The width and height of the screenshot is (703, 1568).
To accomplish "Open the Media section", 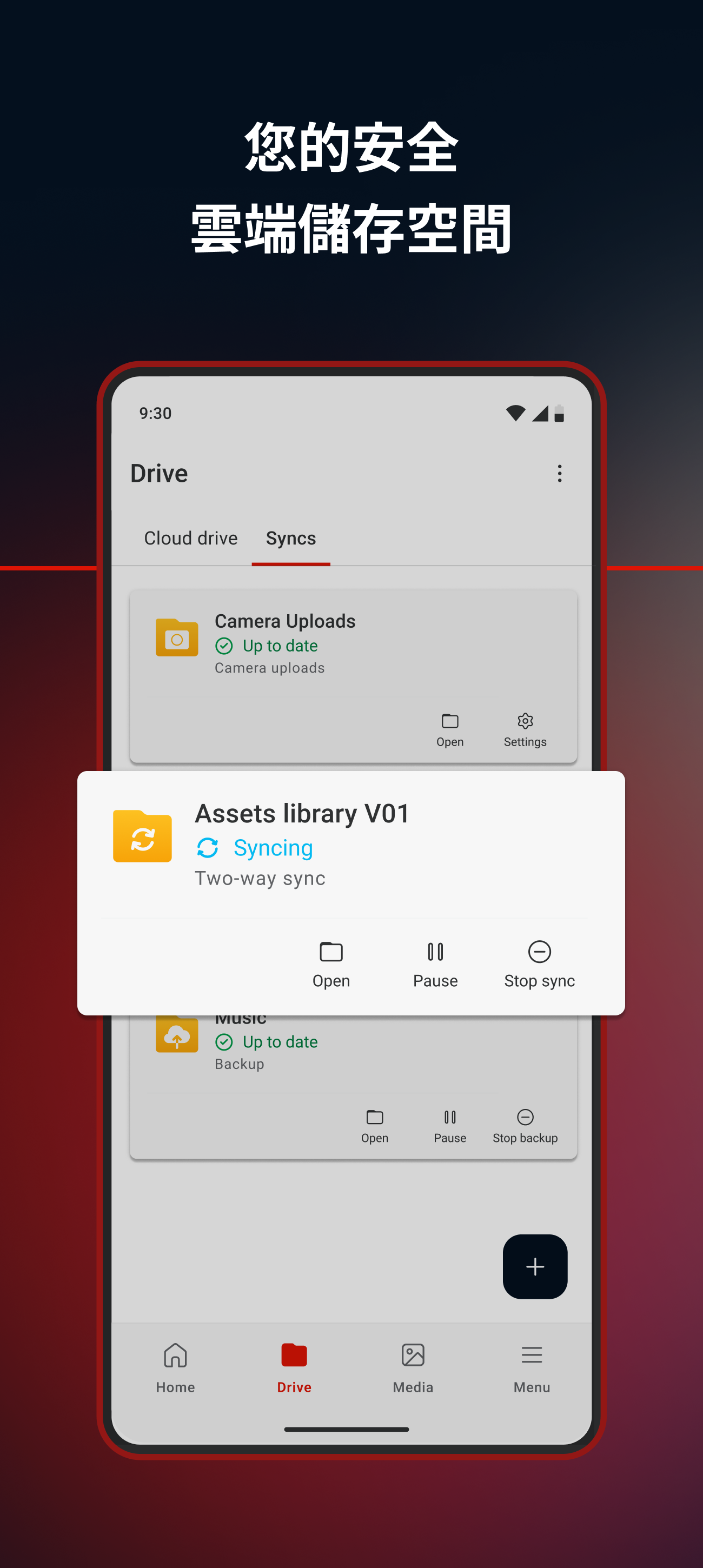I will coord(413,1368).
